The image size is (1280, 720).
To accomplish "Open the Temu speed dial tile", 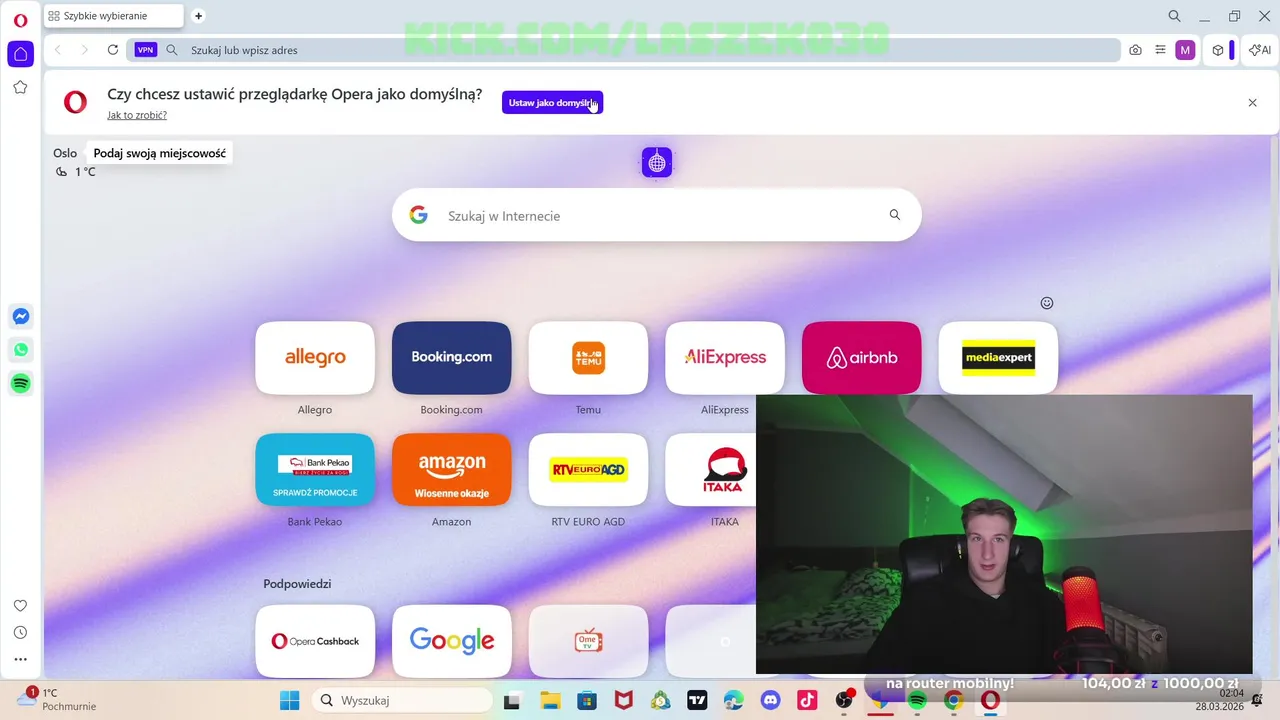I will [x=588, y=358].
